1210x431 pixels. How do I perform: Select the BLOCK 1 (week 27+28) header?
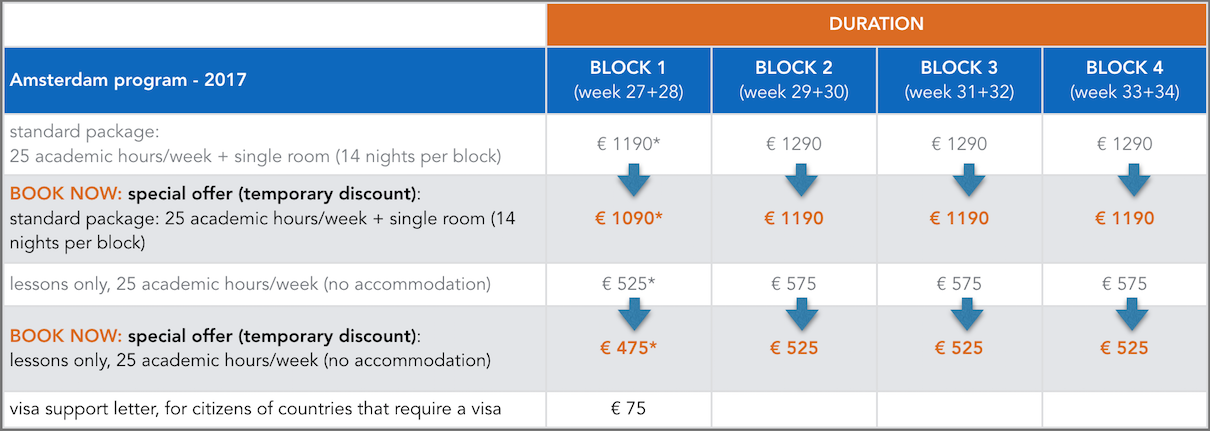(629, 80)
